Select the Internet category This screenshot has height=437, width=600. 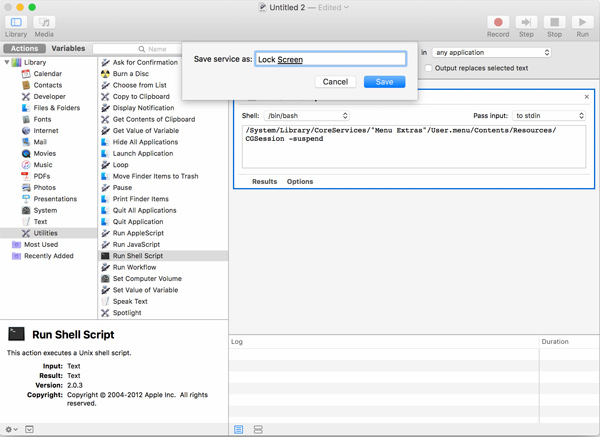click(x=46, y=130)
